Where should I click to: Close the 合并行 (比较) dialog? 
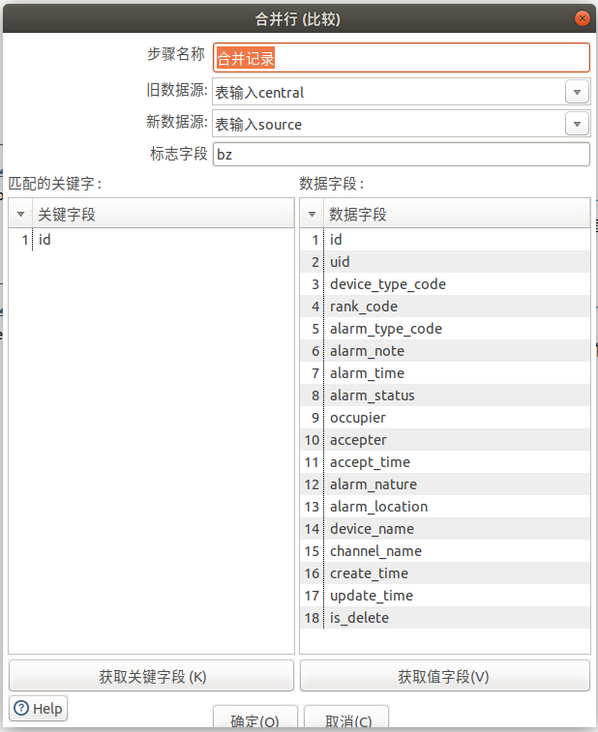(x=582, y=18)
